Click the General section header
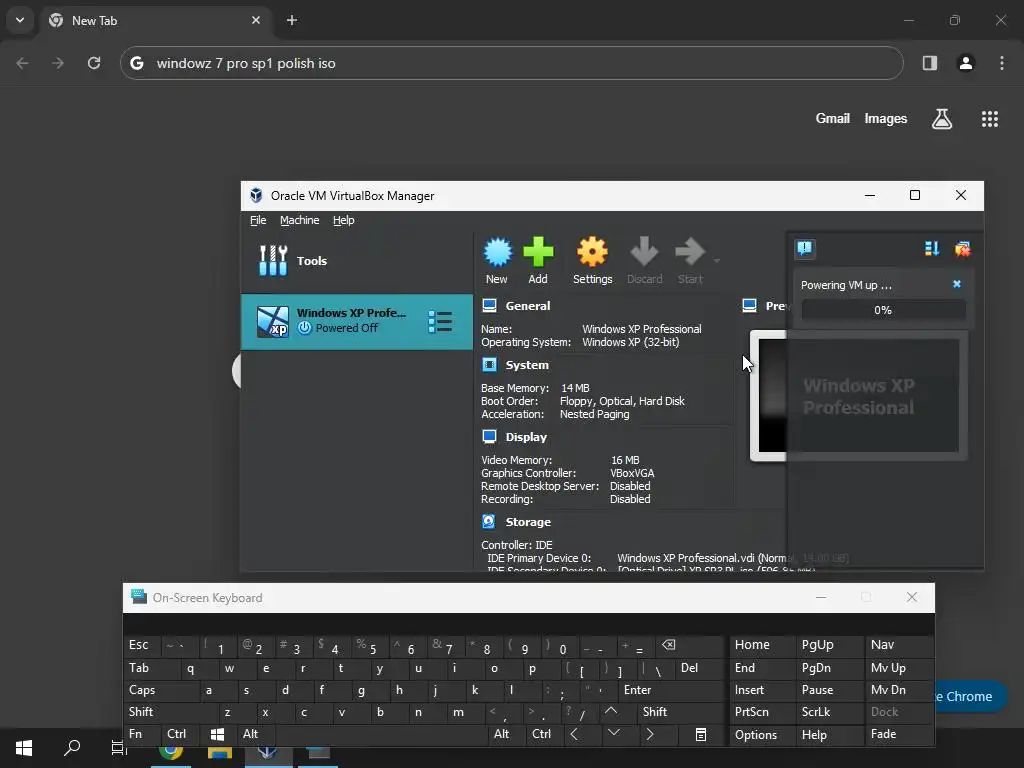 click(528, 306)
